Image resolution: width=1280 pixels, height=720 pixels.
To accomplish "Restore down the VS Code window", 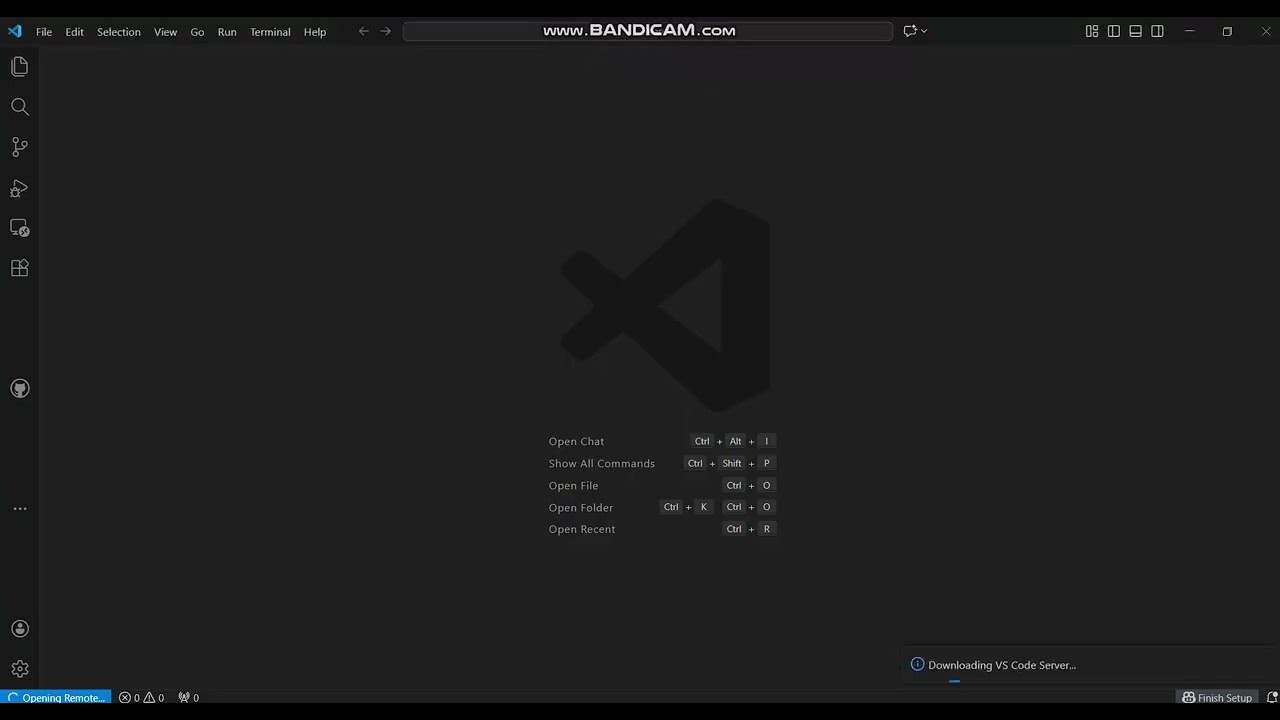I will [1227, 31].
